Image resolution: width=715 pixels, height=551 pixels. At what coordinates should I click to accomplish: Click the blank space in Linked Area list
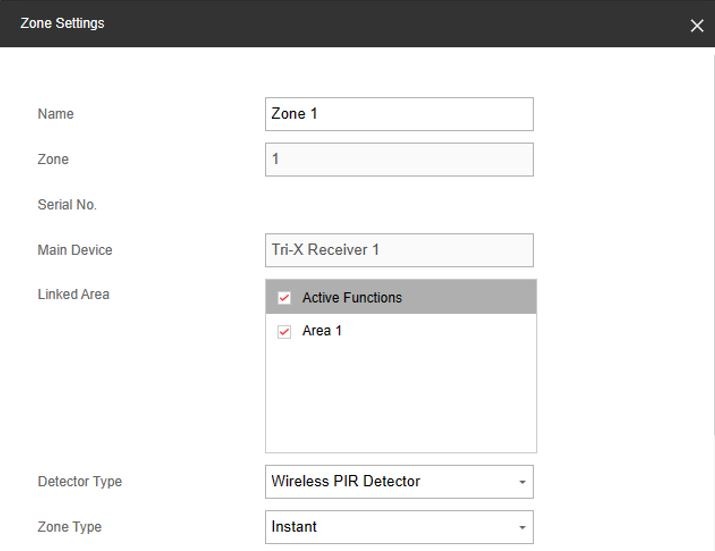(x=400, y=397)
